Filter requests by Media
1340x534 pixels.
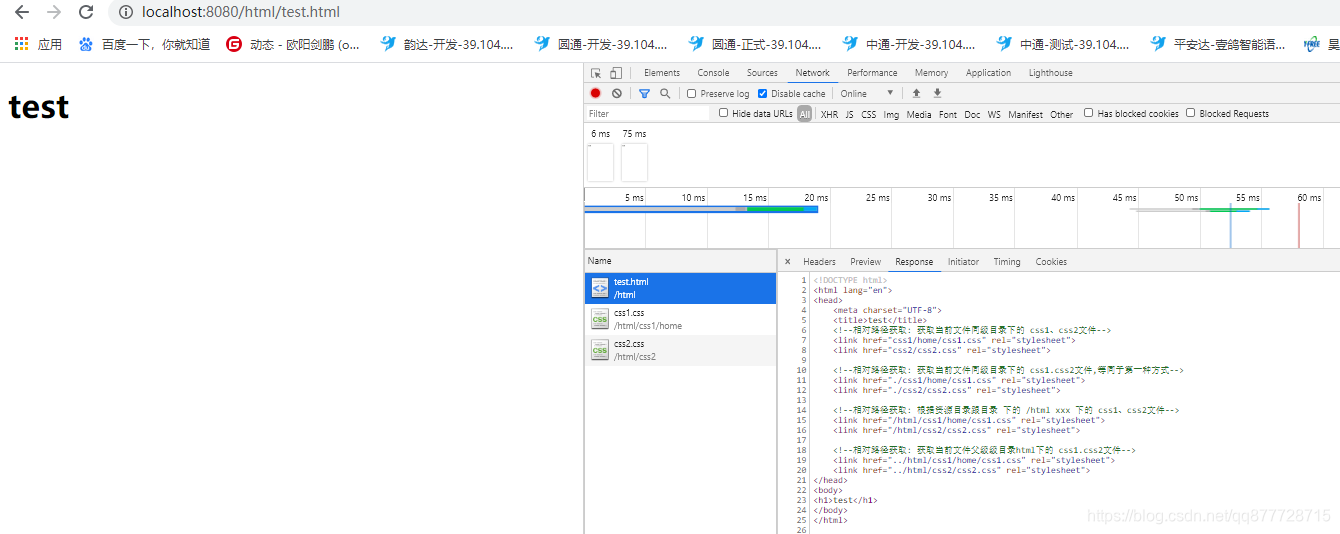[x=919, y=114]
